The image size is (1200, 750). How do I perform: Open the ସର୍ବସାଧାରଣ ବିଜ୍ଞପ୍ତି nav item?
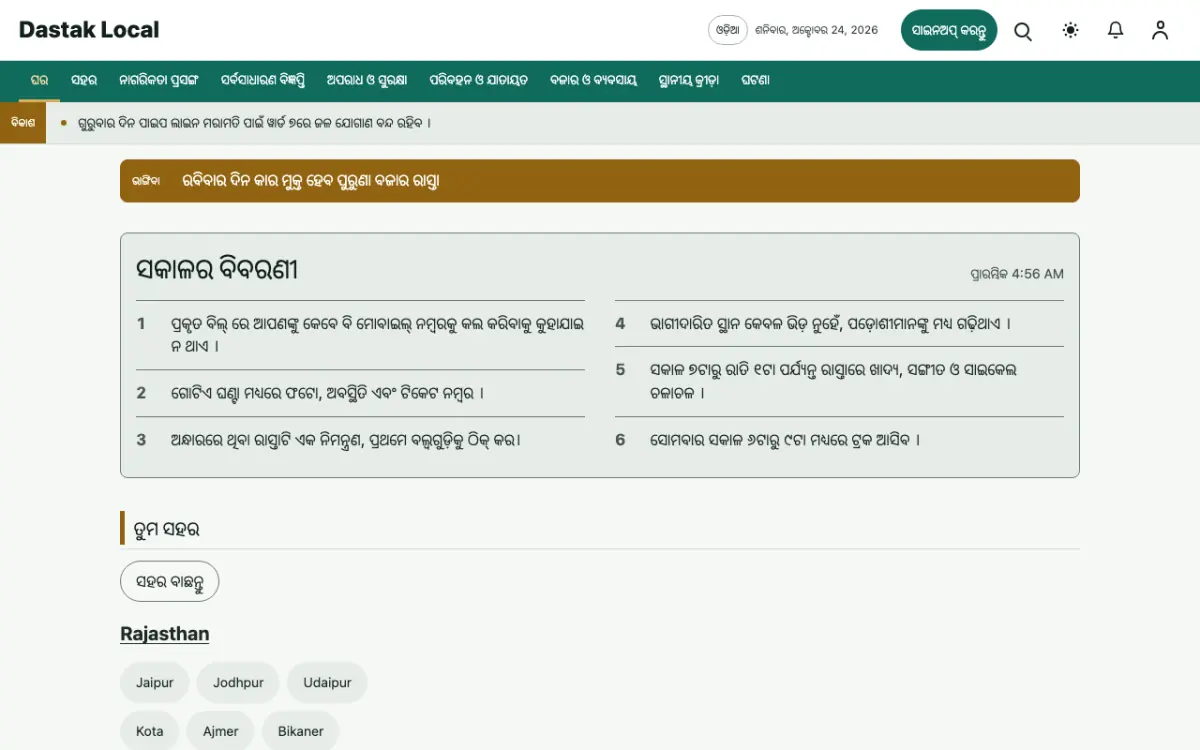pos(263,80)
